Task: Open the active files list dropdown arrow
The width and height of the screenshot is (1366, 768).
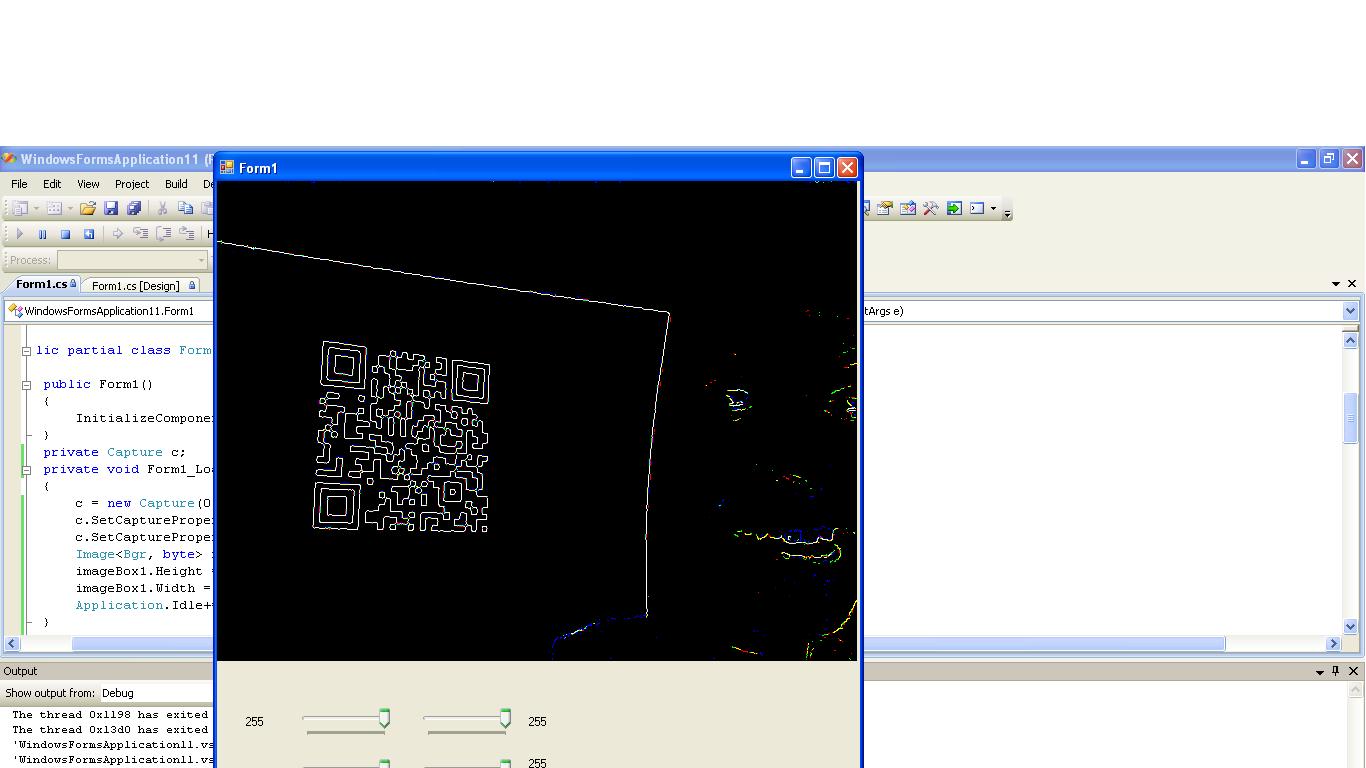Action: (1336, 284)
